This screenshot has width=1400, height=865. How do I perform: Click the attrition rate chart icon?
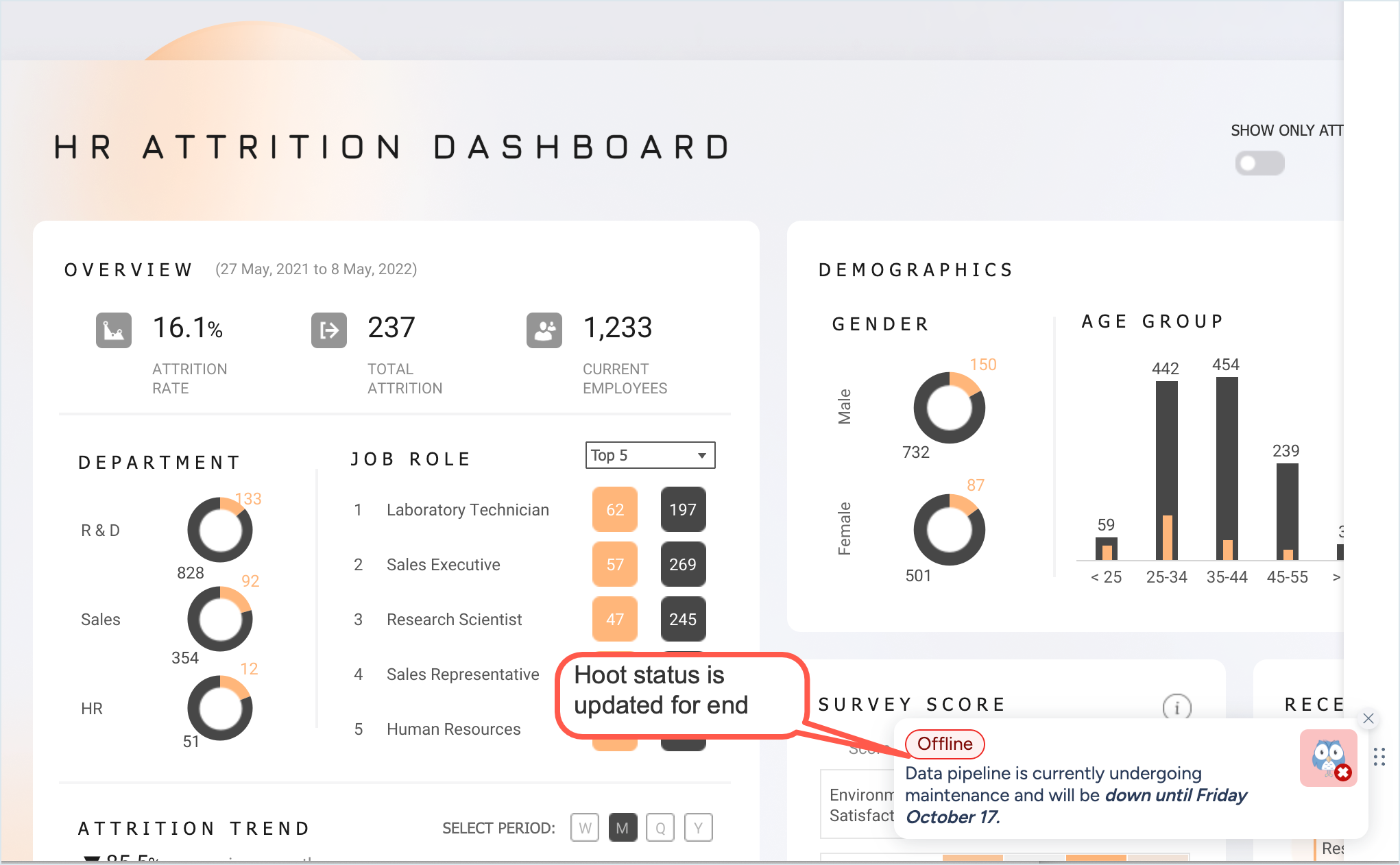(113, 330)
